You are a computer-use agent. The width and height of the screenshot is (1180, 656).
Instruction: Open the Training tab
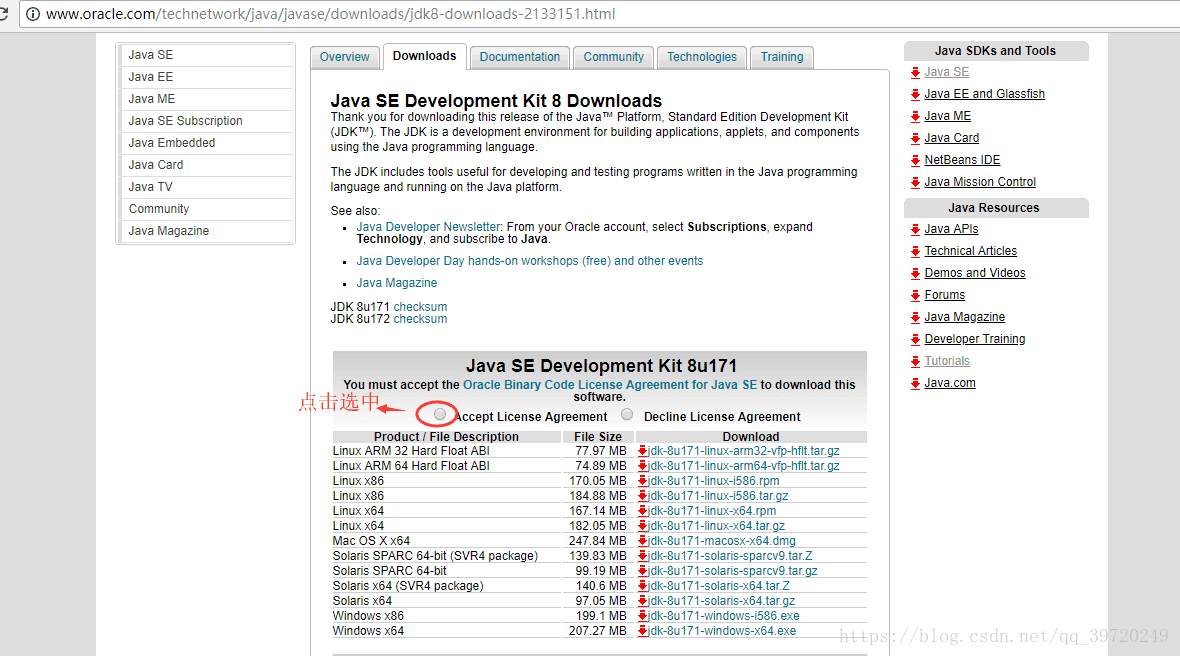(782, 57)
